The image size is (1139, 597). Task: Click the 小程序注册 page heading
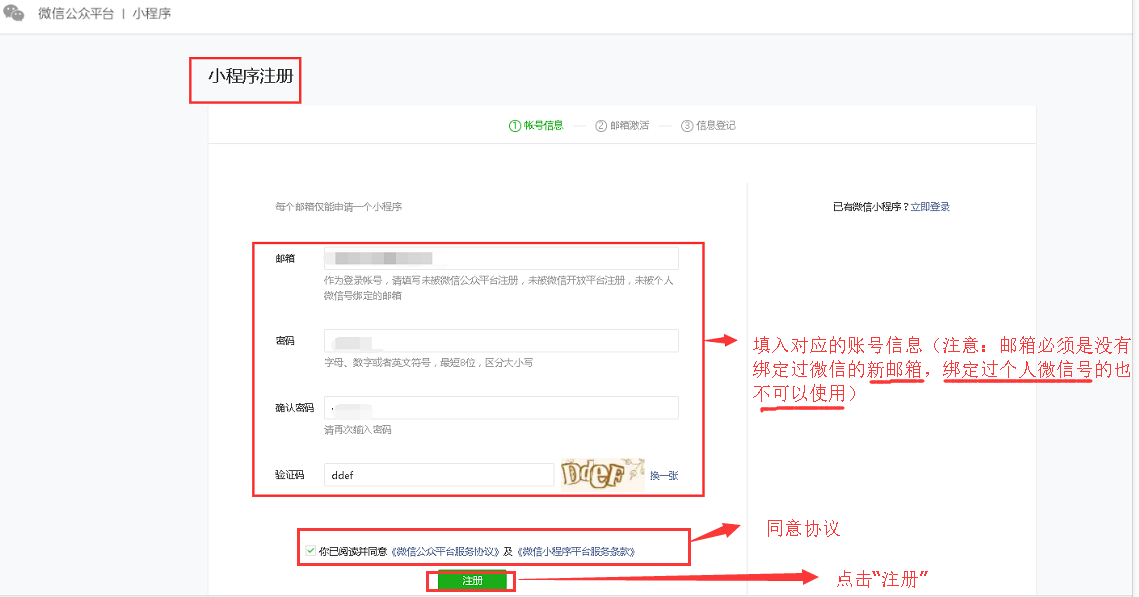coord(250,75)
